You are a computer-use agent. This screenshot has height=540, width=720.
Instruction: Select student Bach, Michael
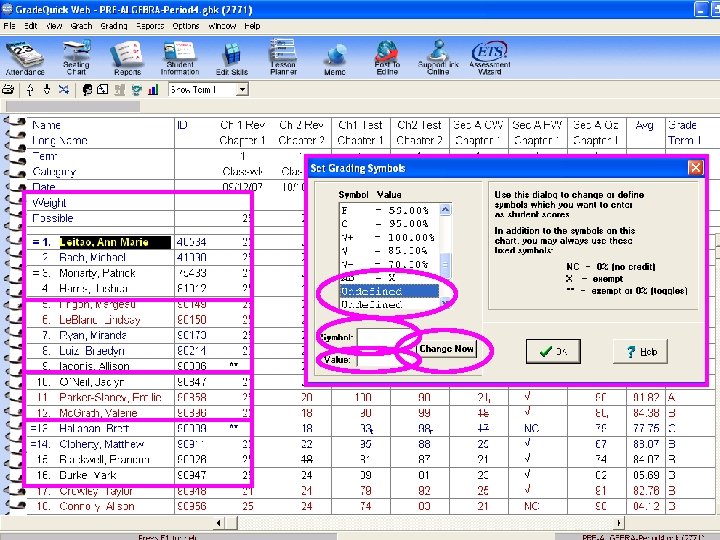[x=92, y=258]
